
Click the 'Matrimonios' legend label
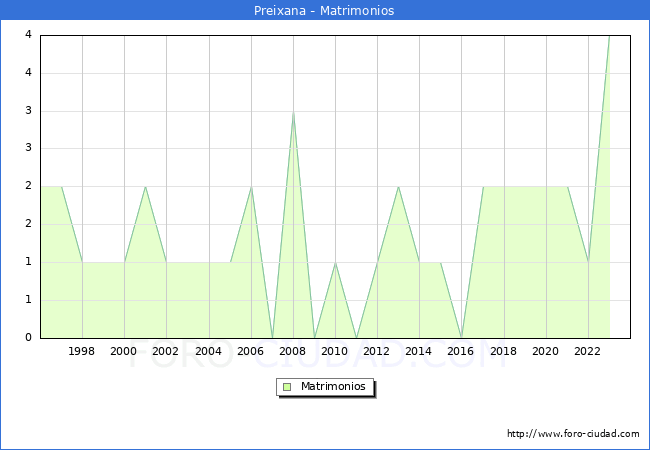click(x=333, y=386)
